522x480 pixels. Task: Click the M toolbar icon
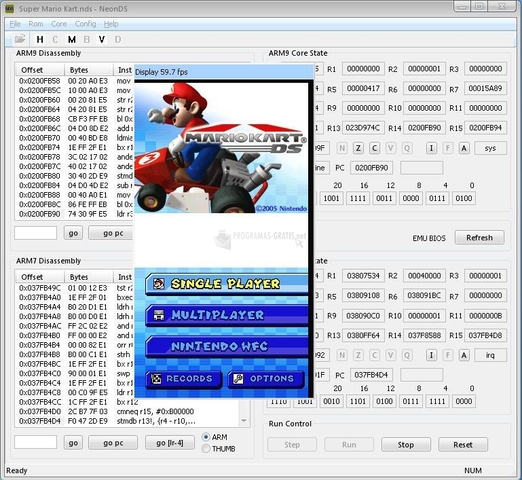(x=71, y=40)
